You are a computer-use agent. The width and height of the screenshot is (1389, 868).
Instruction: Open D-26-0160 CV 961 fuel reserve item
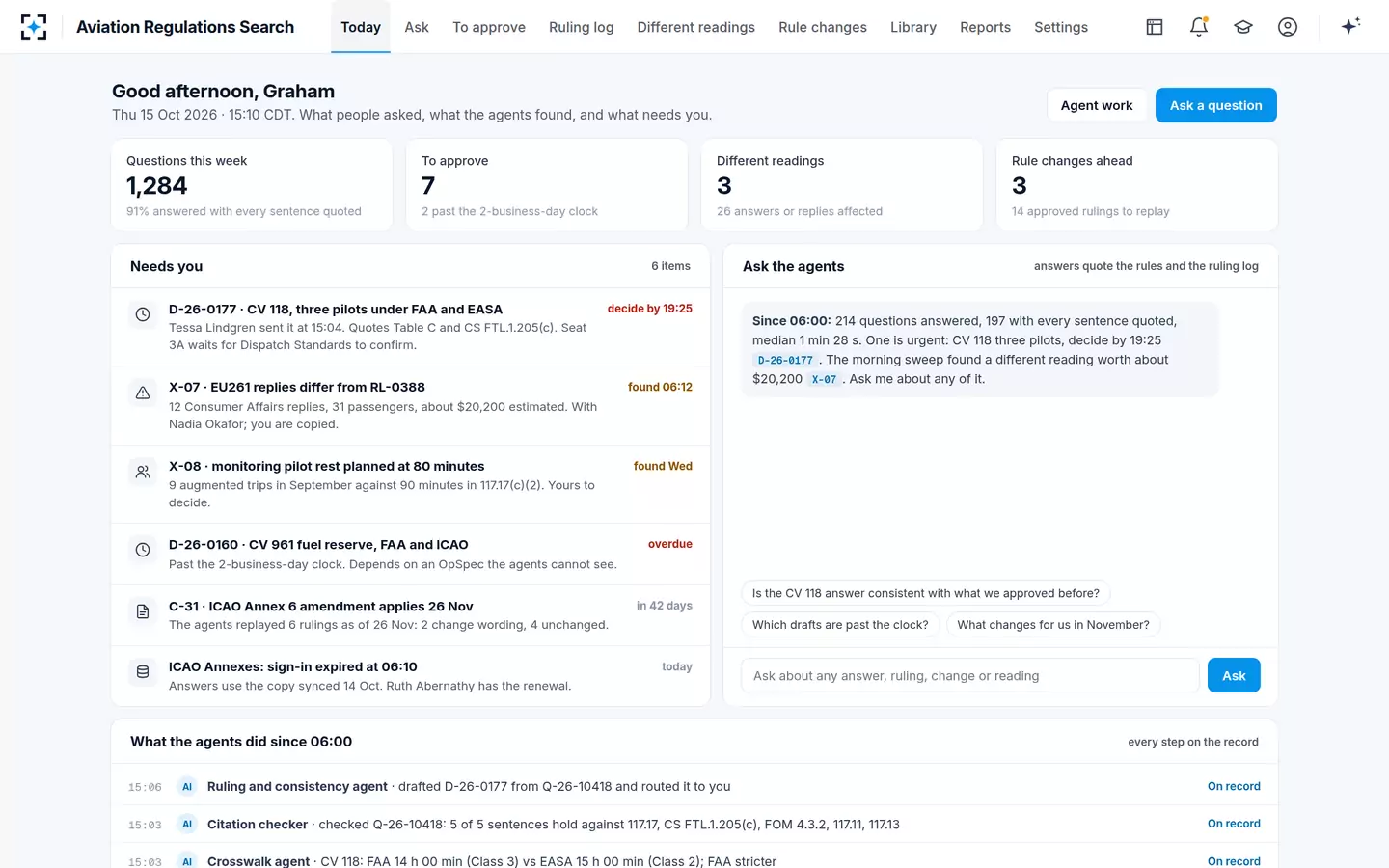[411, 555]
